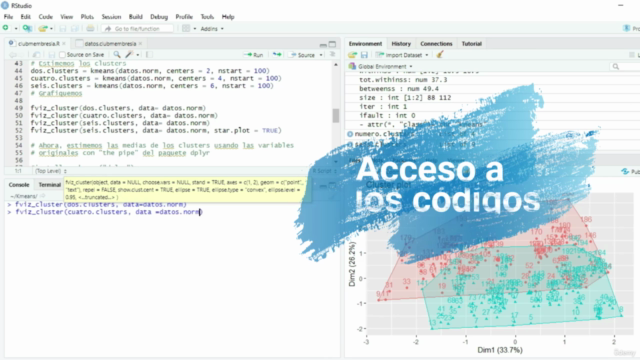Close the datos.clubmembresia tab

[140, 44]
